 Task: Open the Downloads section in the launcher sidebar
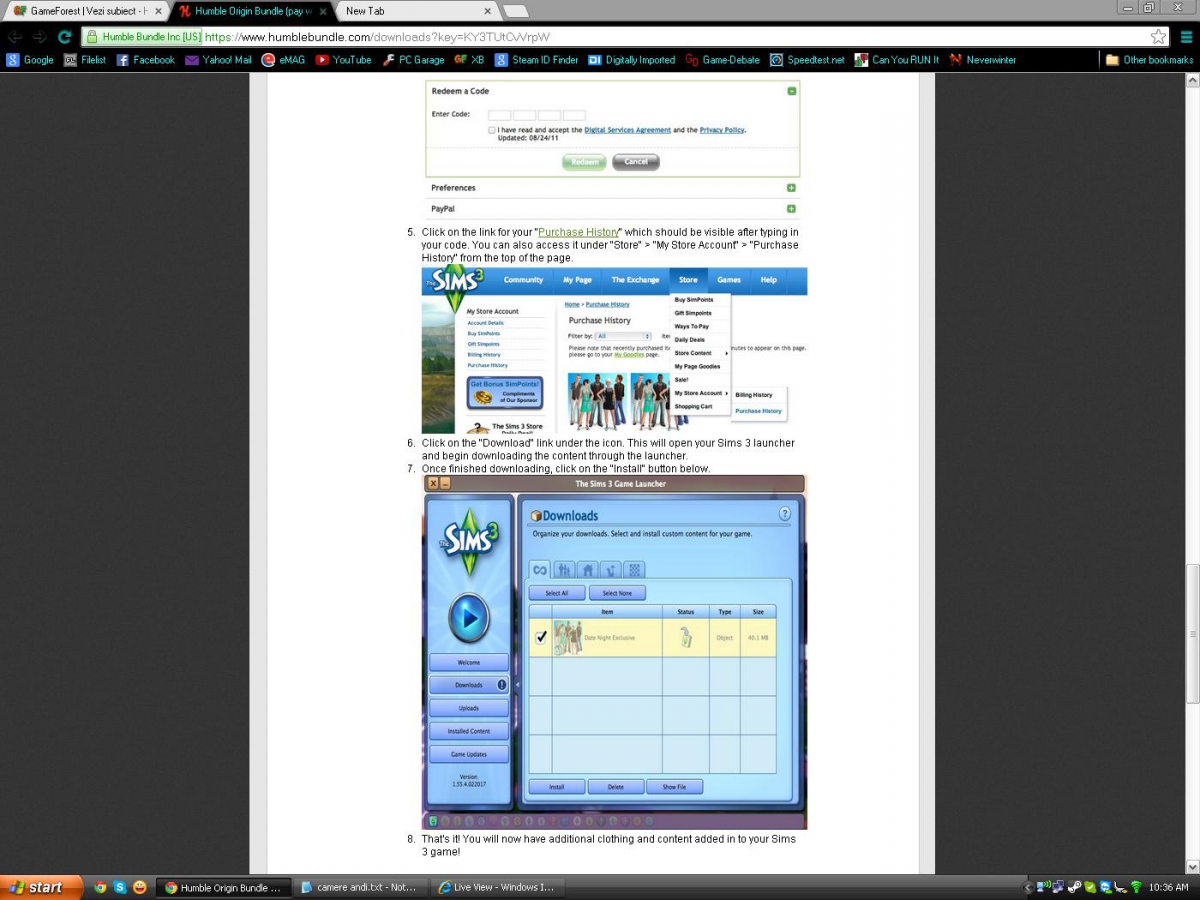pyautogui.click(x=468, y=685)
